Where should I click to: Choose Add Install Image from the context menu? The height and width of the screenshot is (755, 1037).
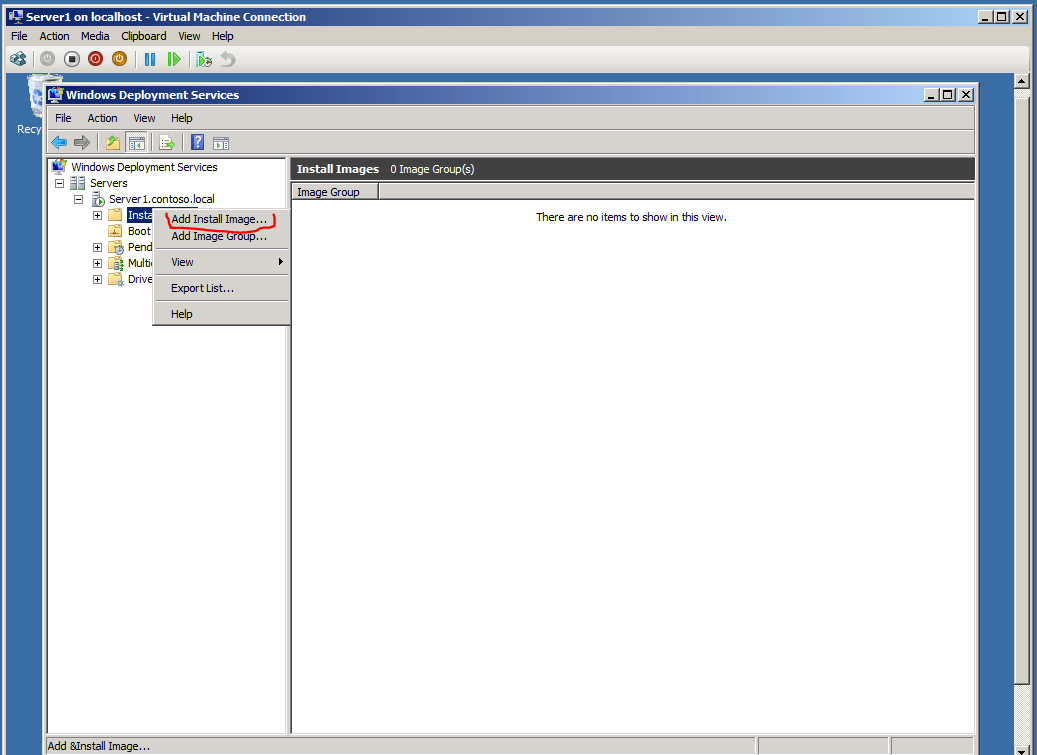pos(222,219)
